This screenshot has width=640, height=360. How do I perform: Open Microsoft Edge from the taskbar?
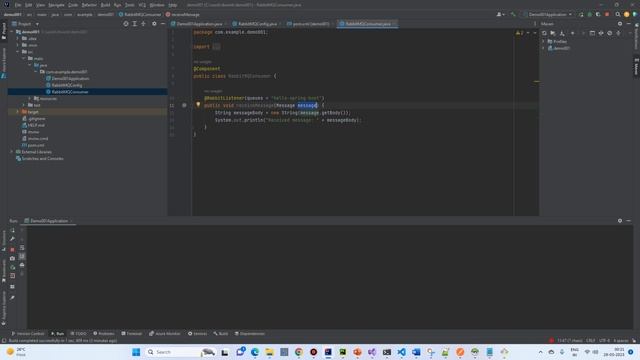[x=255, y=352]
